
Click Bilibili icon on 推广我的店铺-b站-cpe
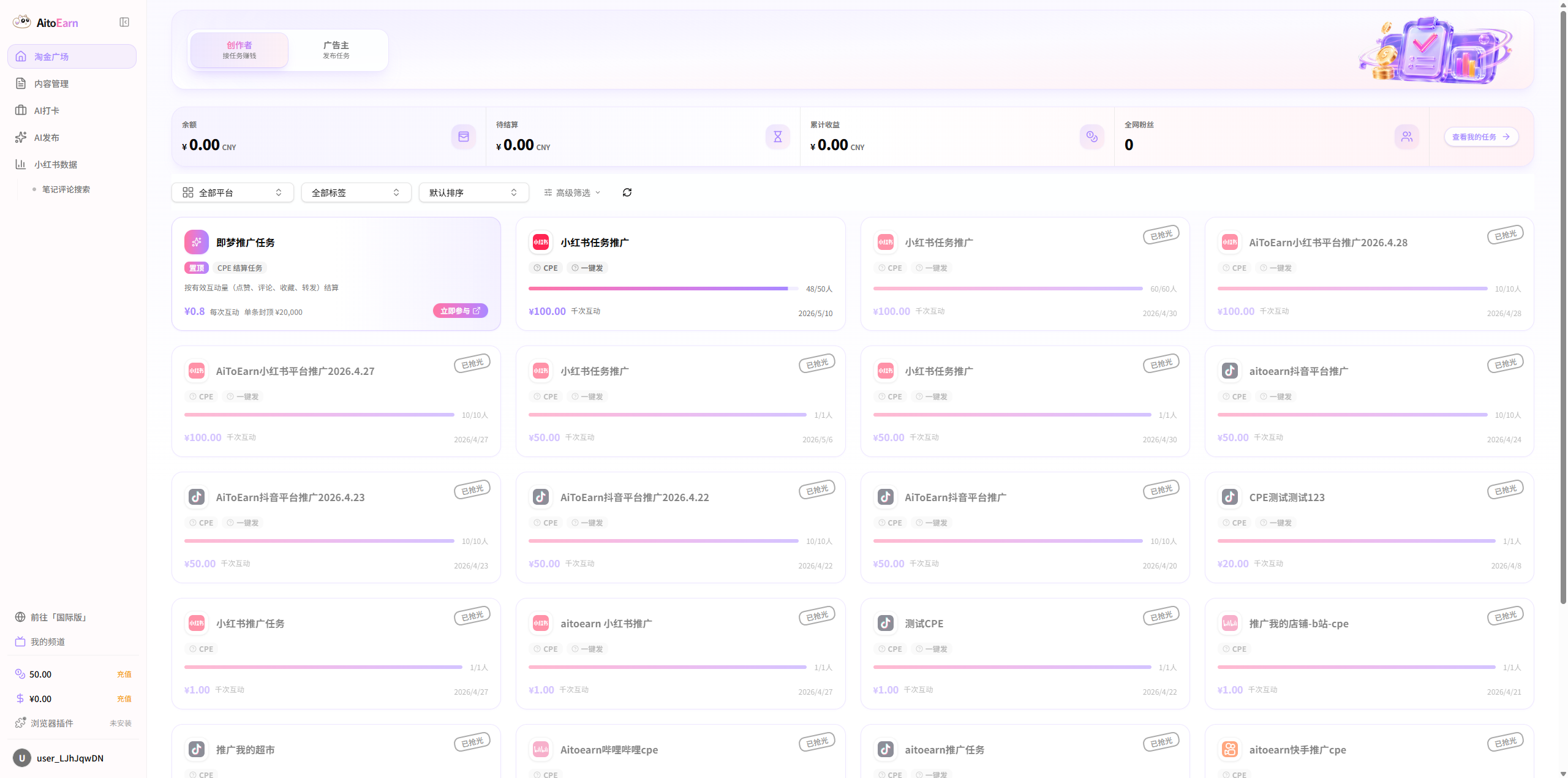pyautogui.click(x=1230, y=623)
